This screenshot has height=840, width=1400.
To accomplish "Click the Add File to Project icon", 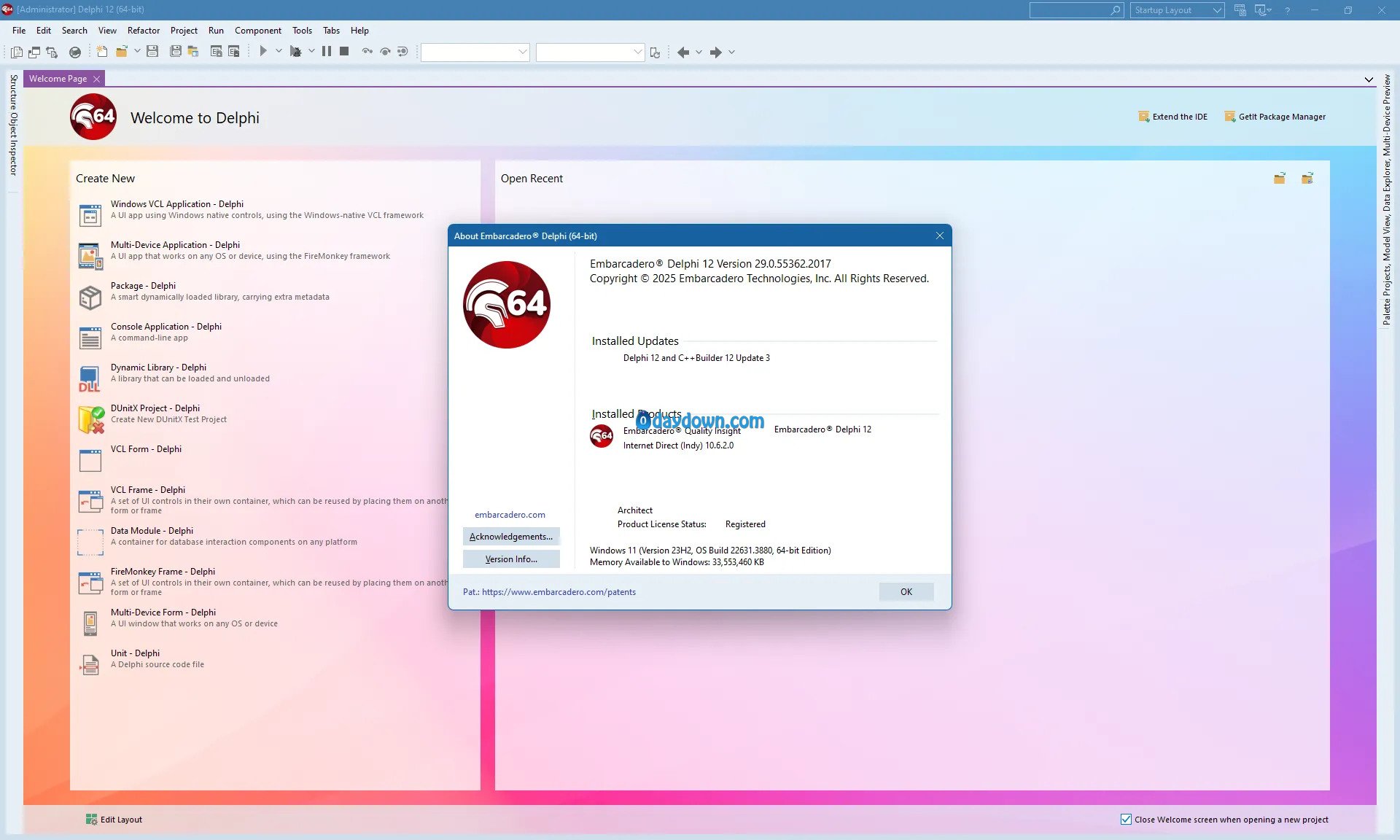I will 217,52.
